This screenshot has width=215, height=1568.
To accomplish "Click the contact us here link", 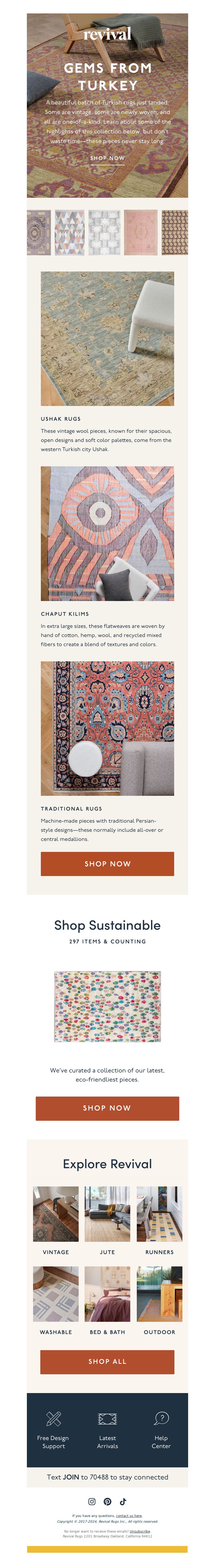I will 129,1516.
